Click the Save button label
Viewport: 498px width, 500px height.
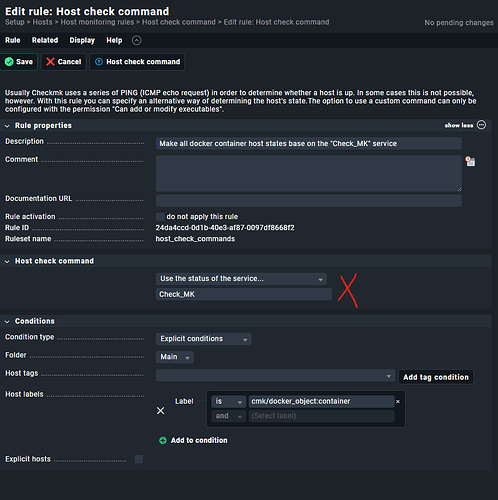(x=24, y=62)
